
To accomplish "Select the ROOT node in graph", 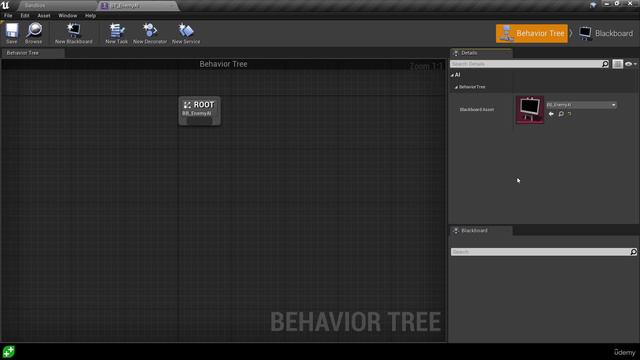I will click(x=200, y=111).
